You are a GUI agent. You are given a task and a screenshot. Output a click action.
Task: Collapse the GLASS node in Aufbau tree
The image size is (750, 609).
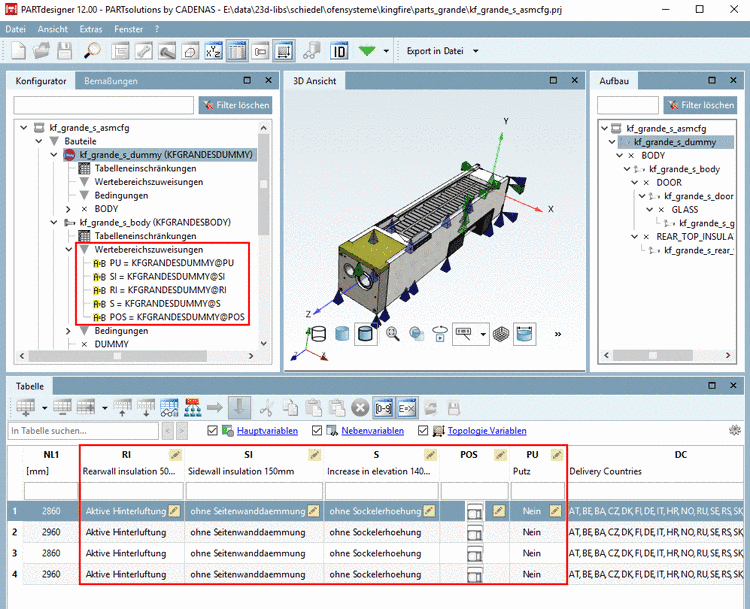(x=650, y=210)
